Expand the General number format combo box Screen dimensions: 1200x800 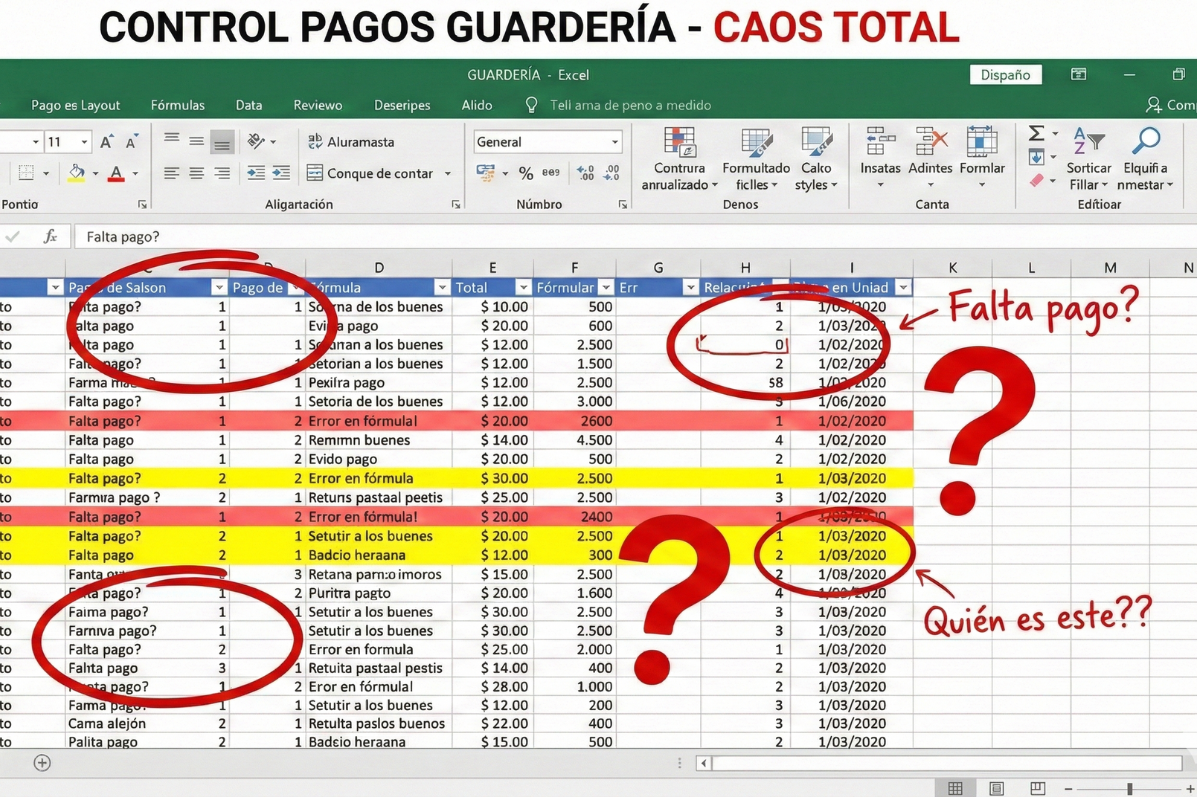(615, 141)
